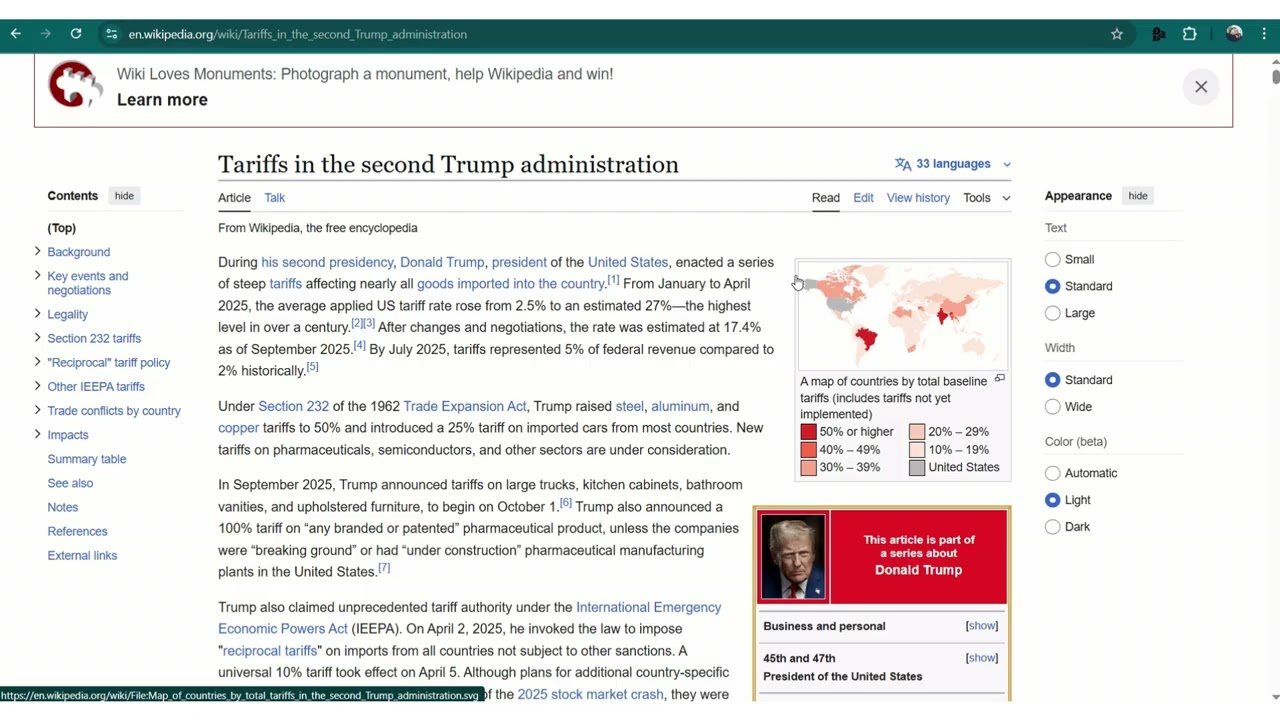Screen dimensions: 1280x720
Task: Open reference footnote [1]
Action: coord(613,280)
